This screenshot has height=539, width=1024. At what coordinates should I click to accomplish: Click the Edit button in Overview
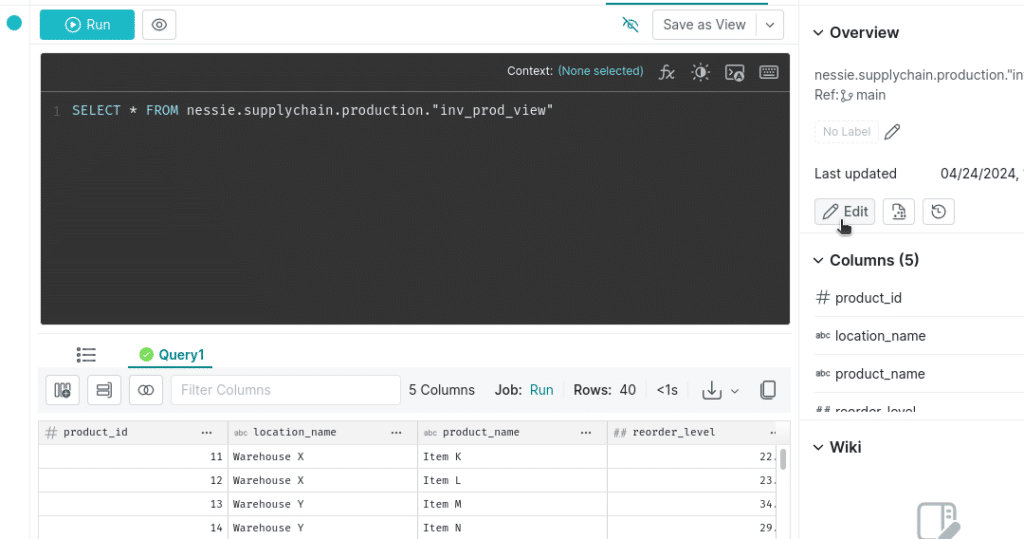tap(844, 212)
